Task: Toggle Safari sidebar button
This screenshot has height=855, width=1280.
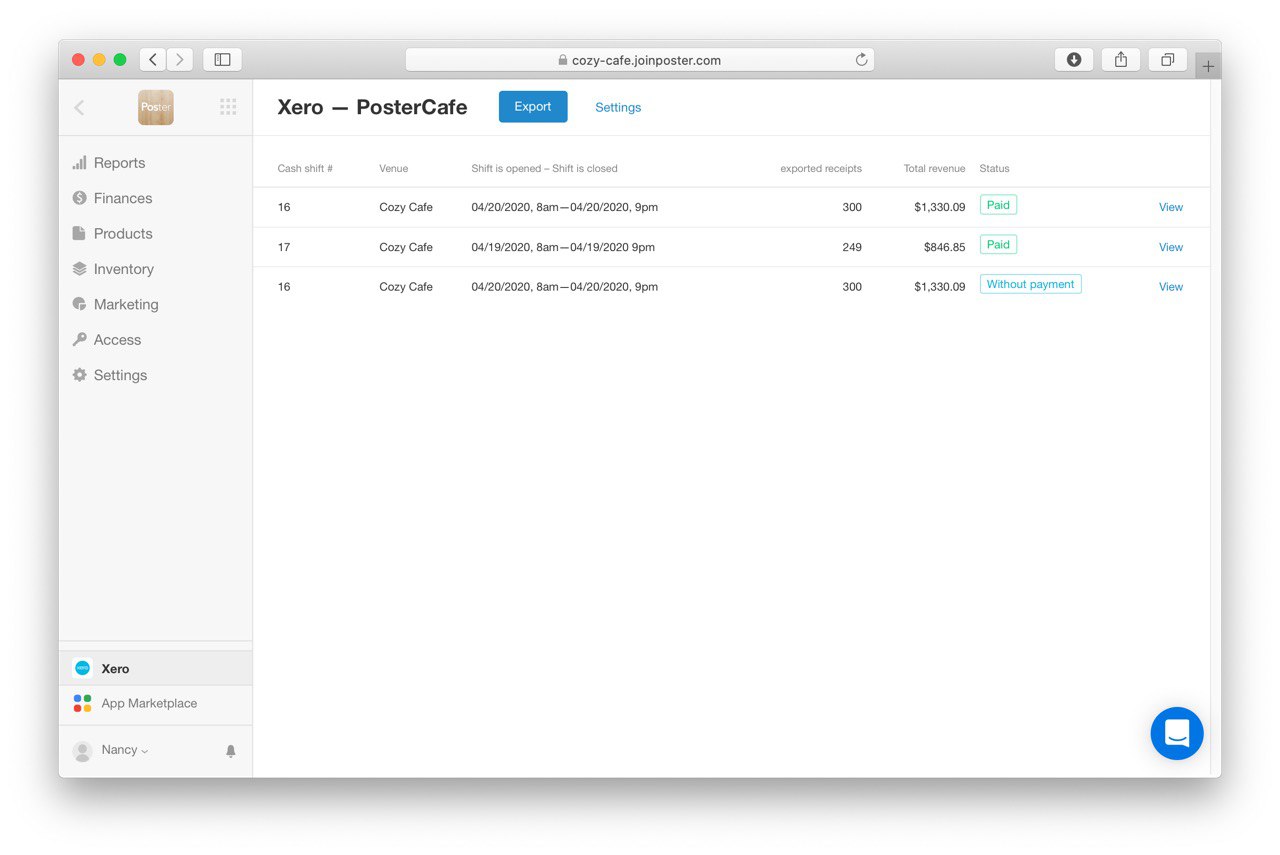Action: [222, 60]
